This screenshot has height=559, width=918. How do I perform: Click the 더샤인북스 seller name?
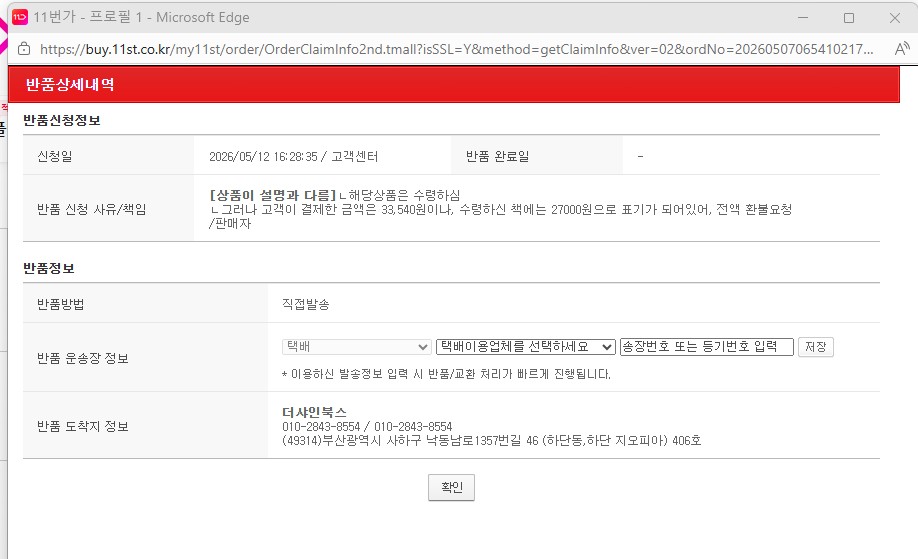pyautogui.click(x=314, y=412)
